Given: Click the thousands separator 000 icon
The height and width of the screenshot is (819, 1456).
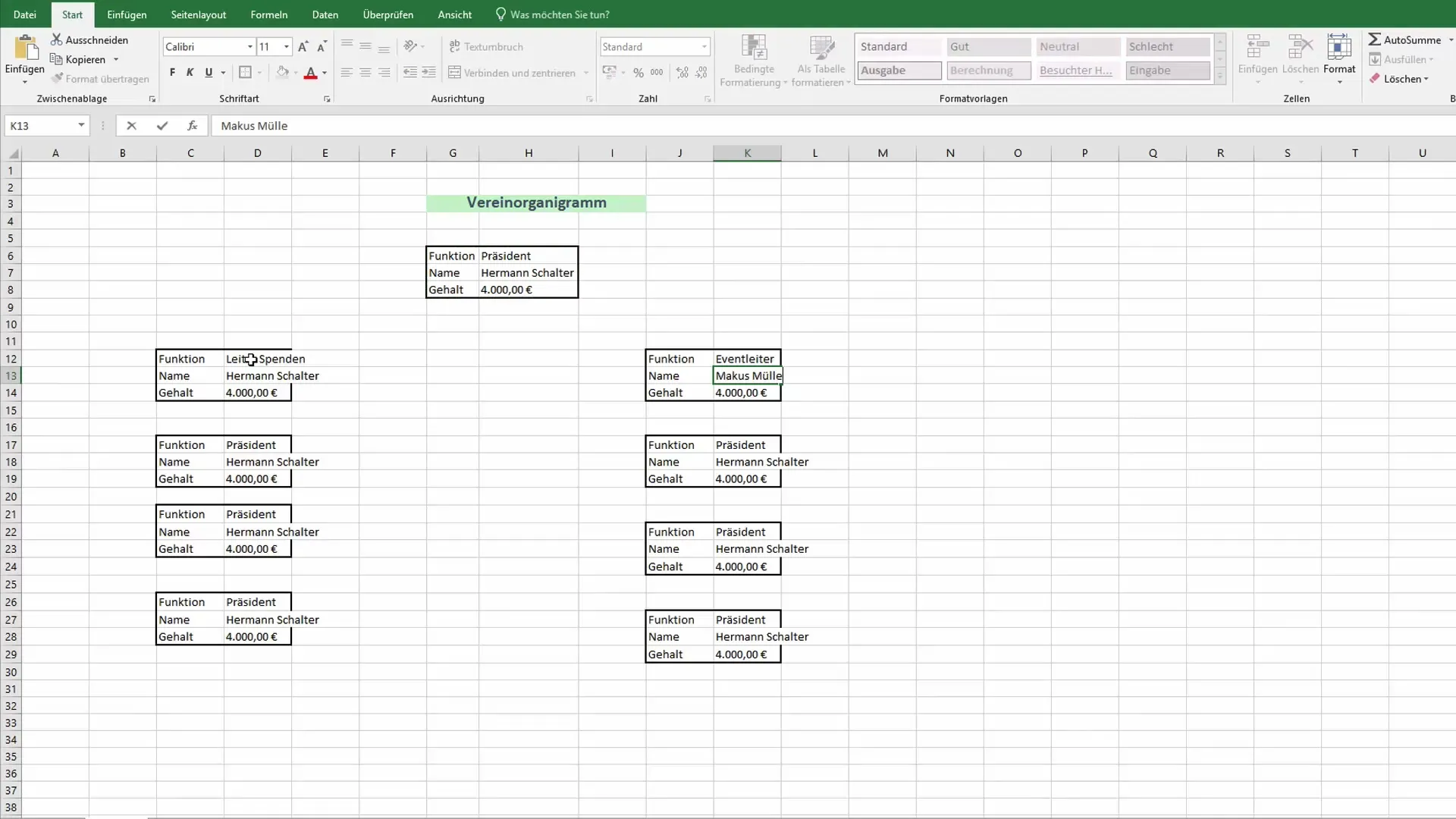Looking at the screenshot, I should 657,73.
